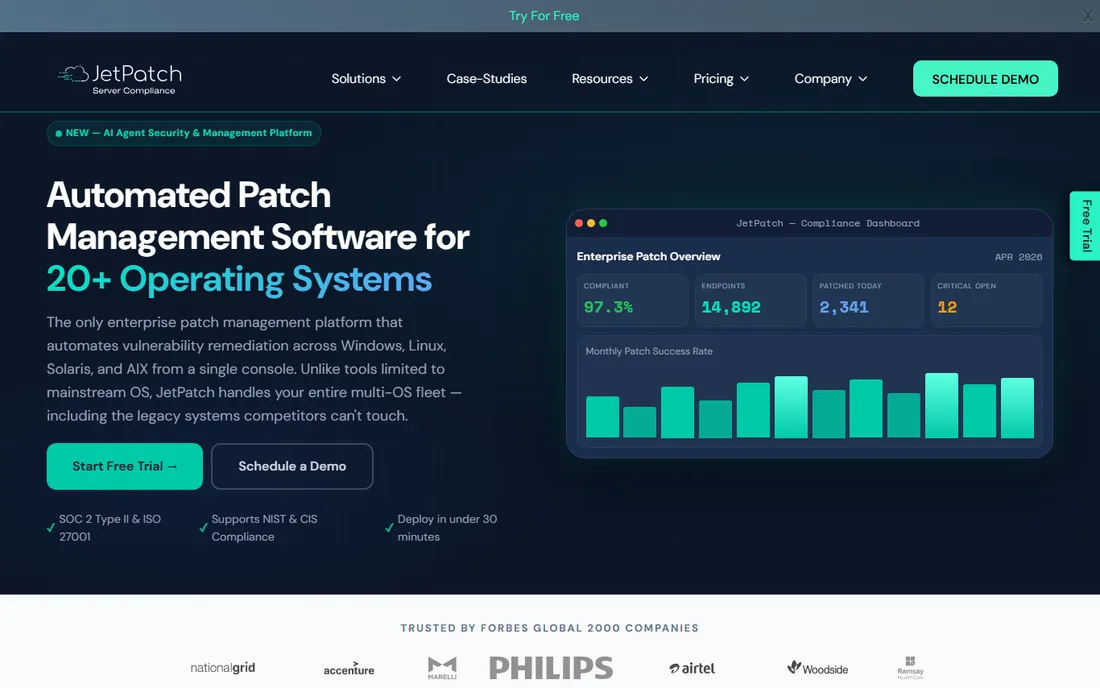
Task: Click the Critical Open 12 card
Action: 986,300
